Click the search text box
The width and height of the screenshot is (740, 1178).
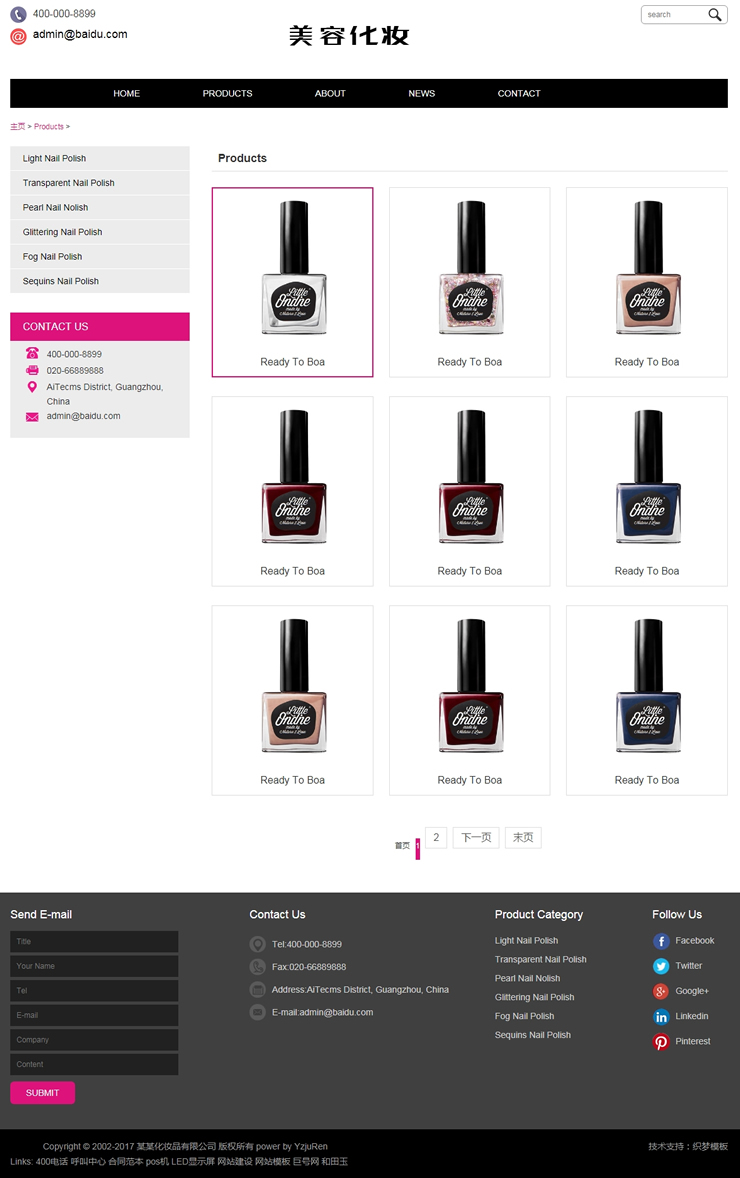(675, 14)
